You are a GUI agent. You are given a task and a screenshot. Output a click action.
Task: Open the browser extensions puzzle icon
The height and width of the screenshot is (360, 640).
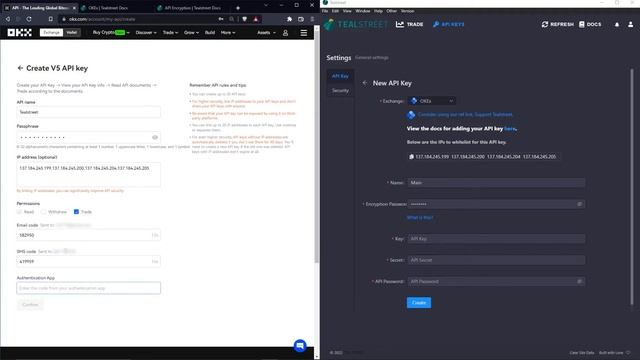pyautogui.click(x=289, y=19)
